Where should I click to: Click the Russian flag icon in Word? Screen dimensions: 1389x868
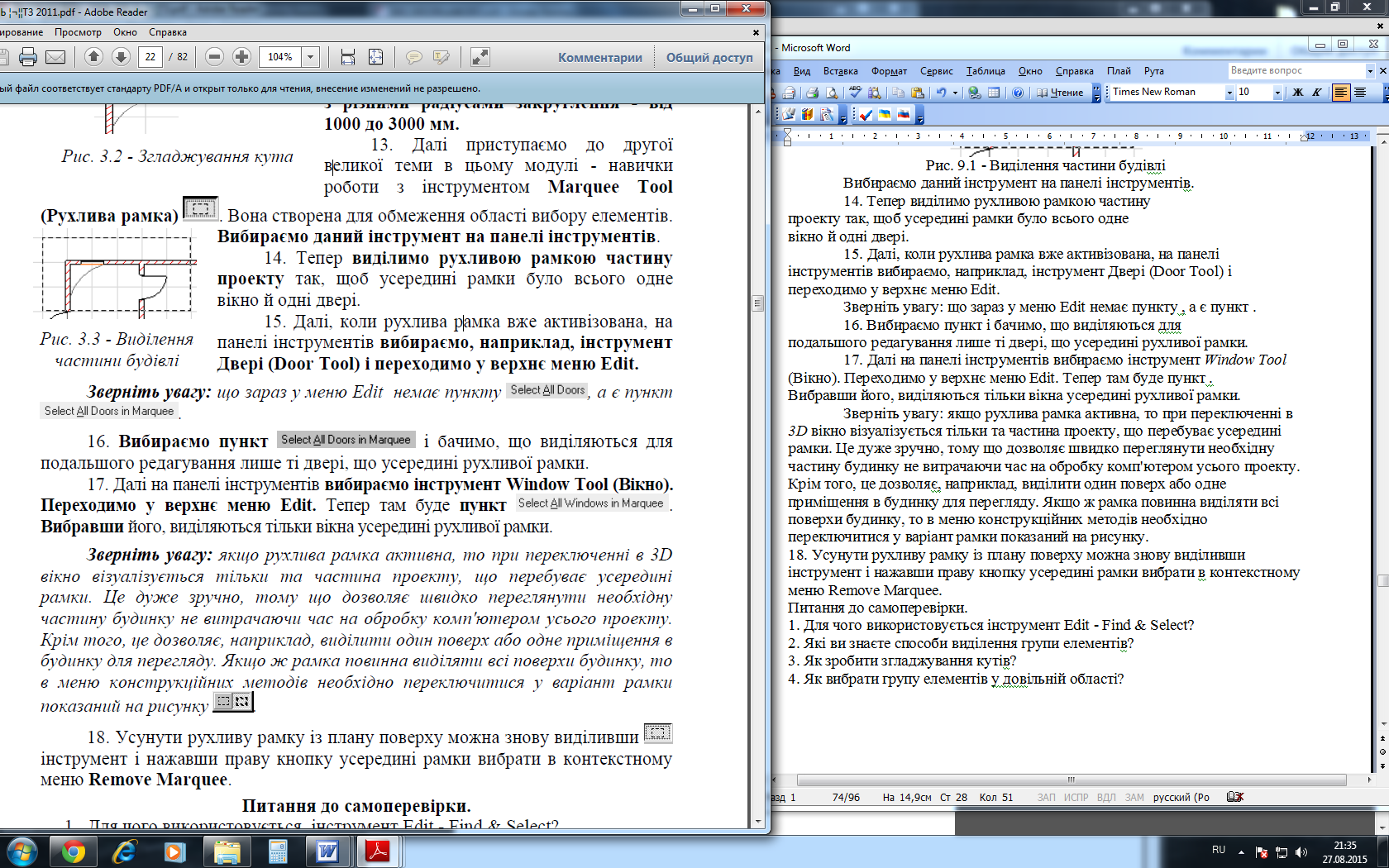click(904, 114)
